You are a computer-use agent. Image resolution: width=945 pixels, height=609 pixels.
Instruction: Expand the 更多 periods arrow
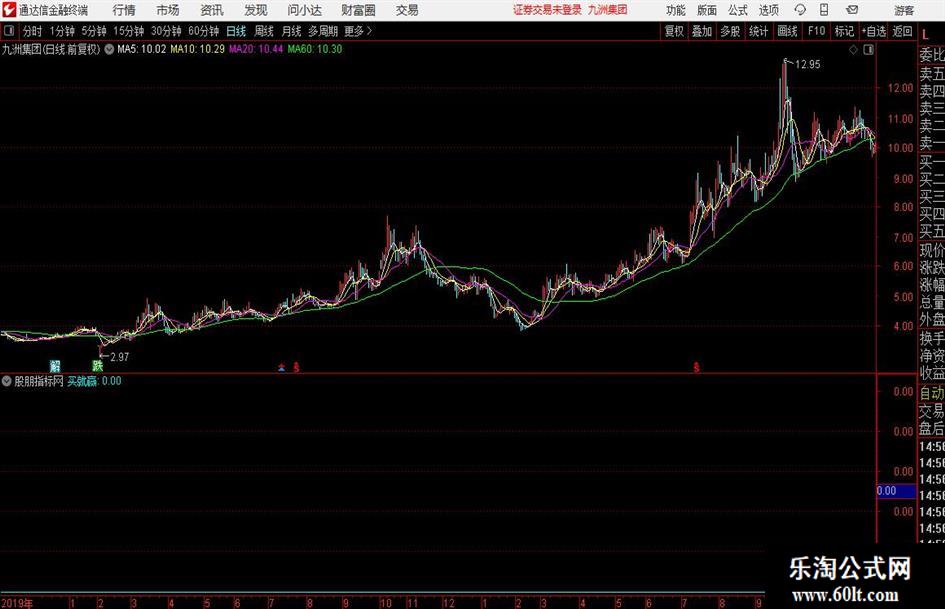pos(359,31)
